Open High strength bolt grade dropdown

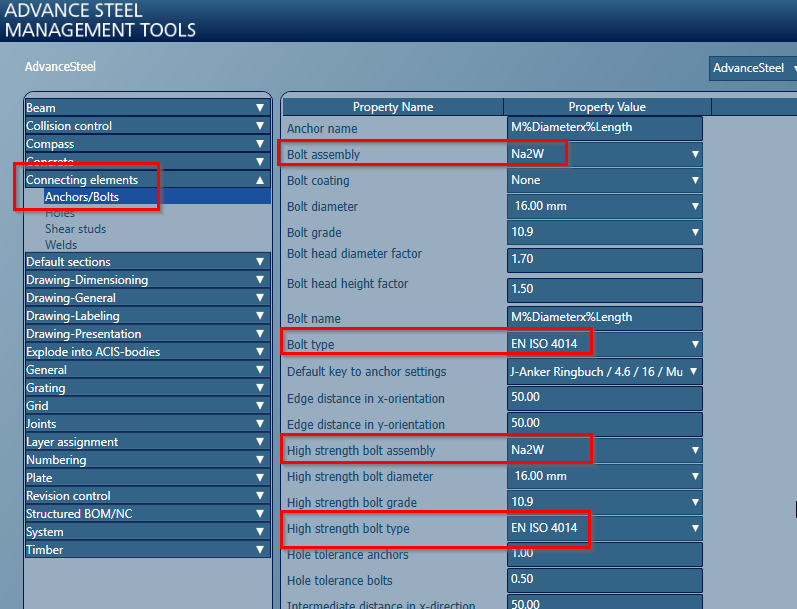tap(605, 502)
